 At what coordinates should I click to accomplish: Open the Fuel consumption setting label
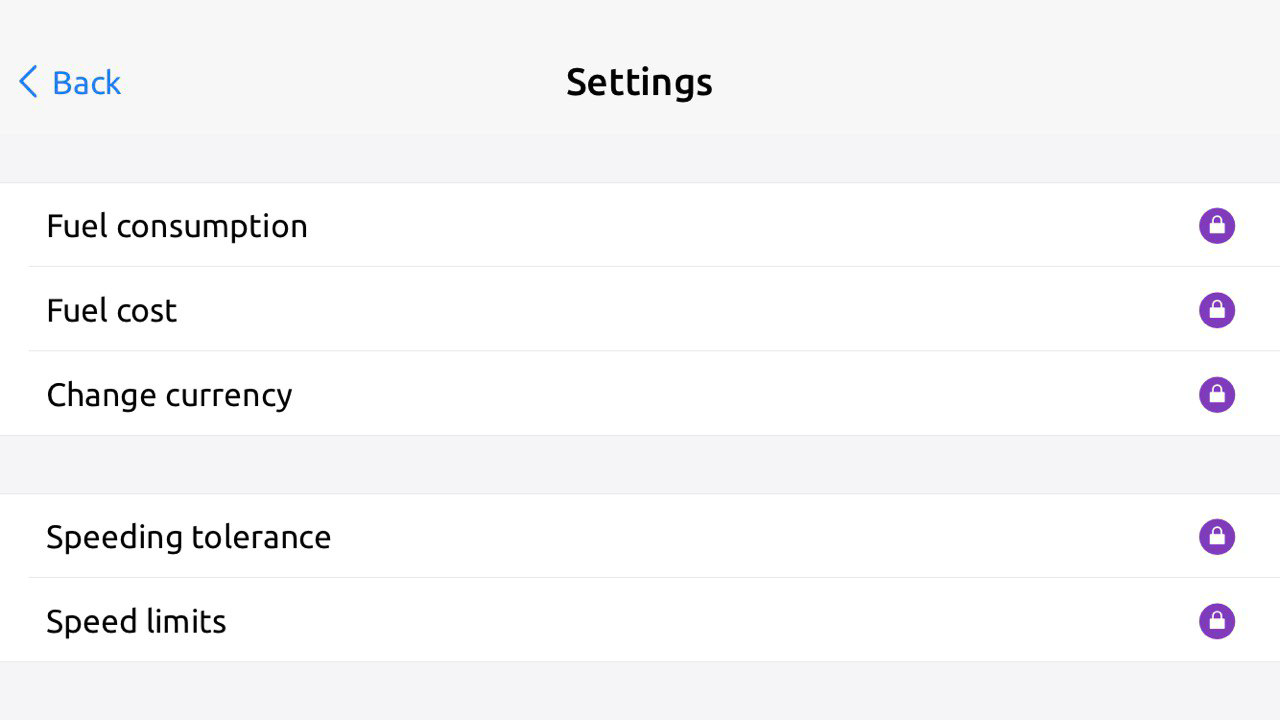(x=177, y=226)
